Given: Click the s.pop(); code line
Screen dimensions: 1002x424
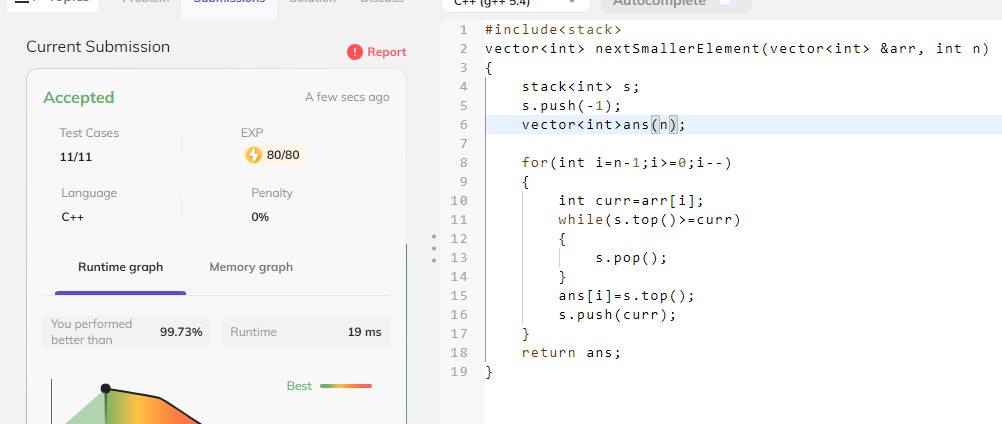Looking at the screenshot, I should click(x=631, y=258).
